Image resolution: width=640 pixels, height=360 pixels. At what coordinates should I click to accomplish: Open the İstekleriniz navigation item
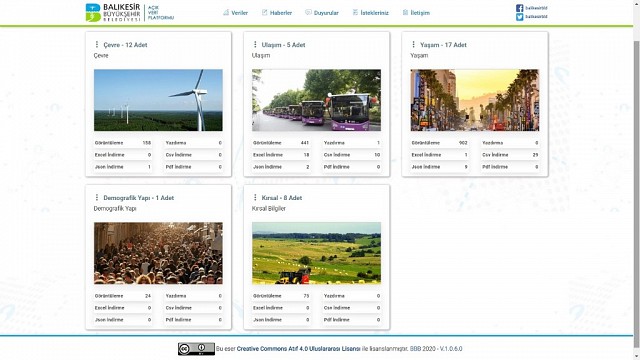[371, 13]
